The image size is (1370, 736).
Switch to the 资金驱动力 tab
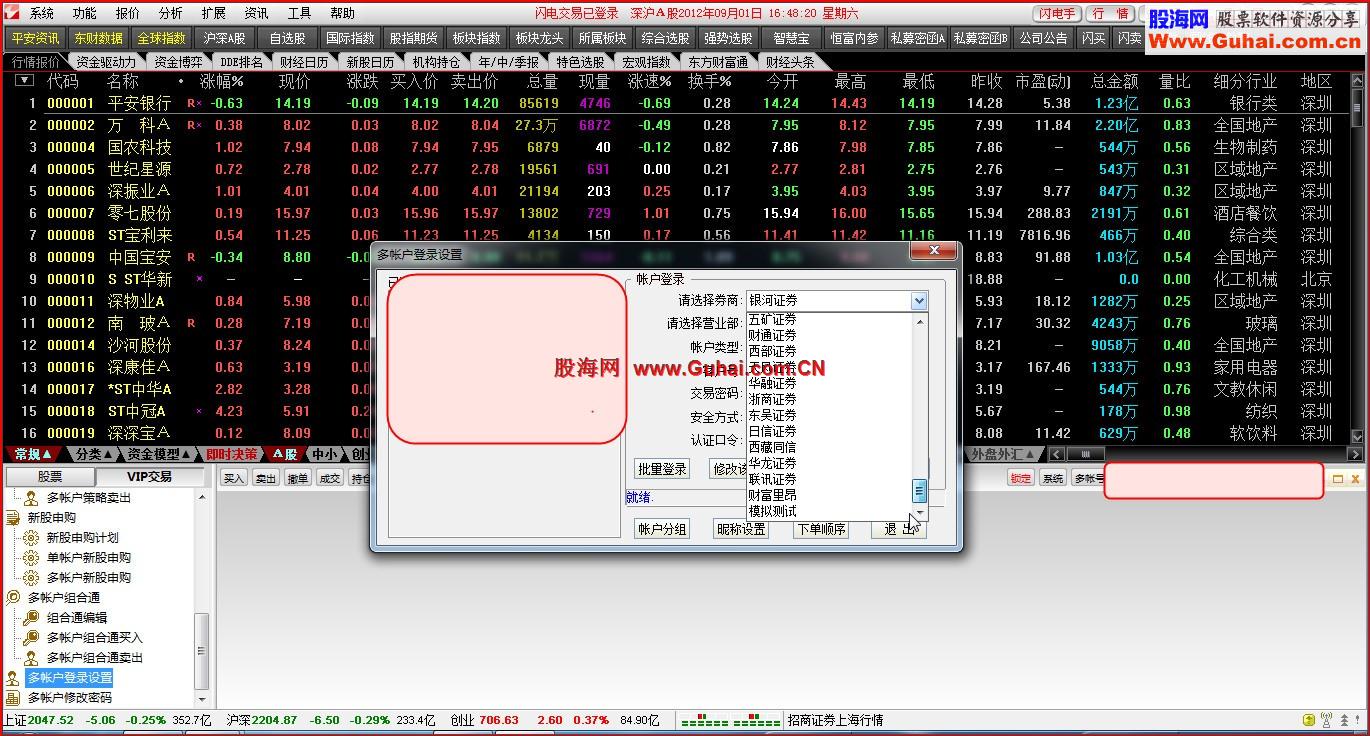(106, 62)
